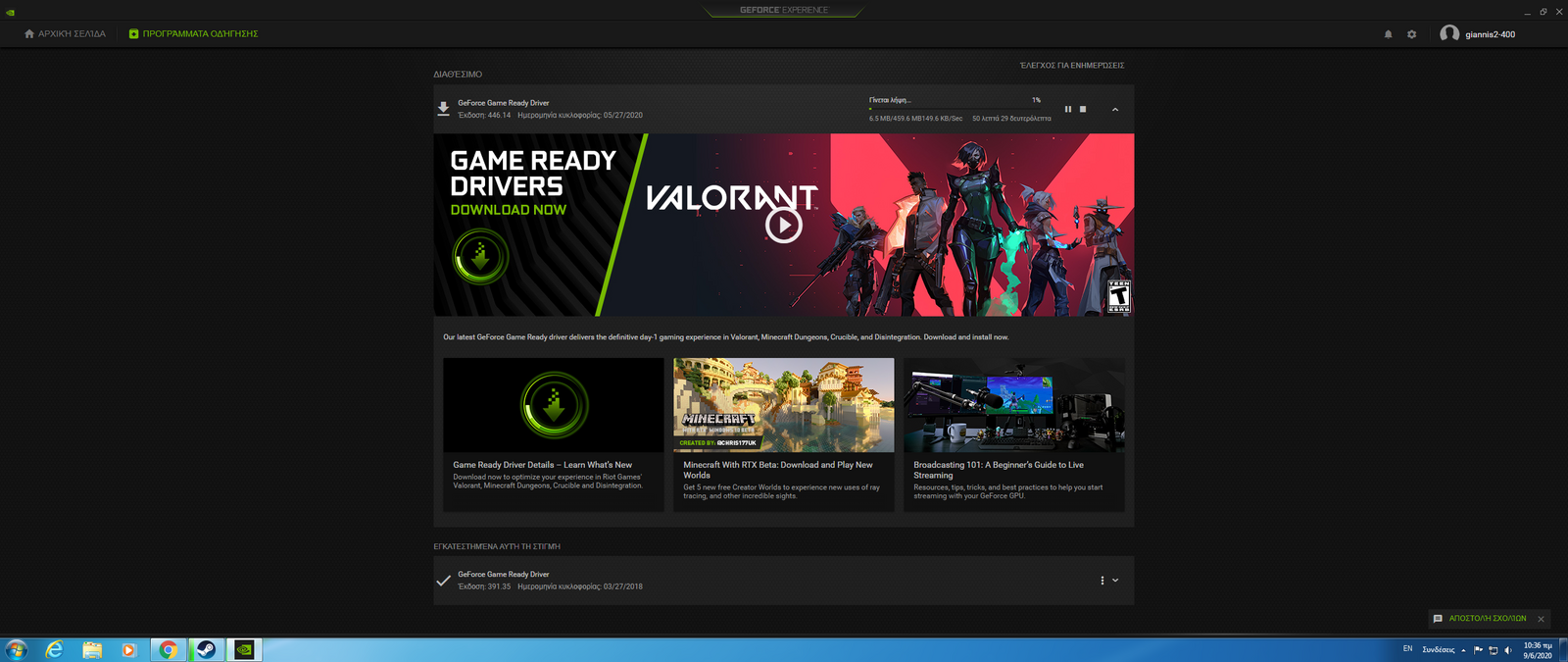Screen dimensions: 1568x662
Task: Click the NVIDIA logo in title bar
Action: pos(11,12)
